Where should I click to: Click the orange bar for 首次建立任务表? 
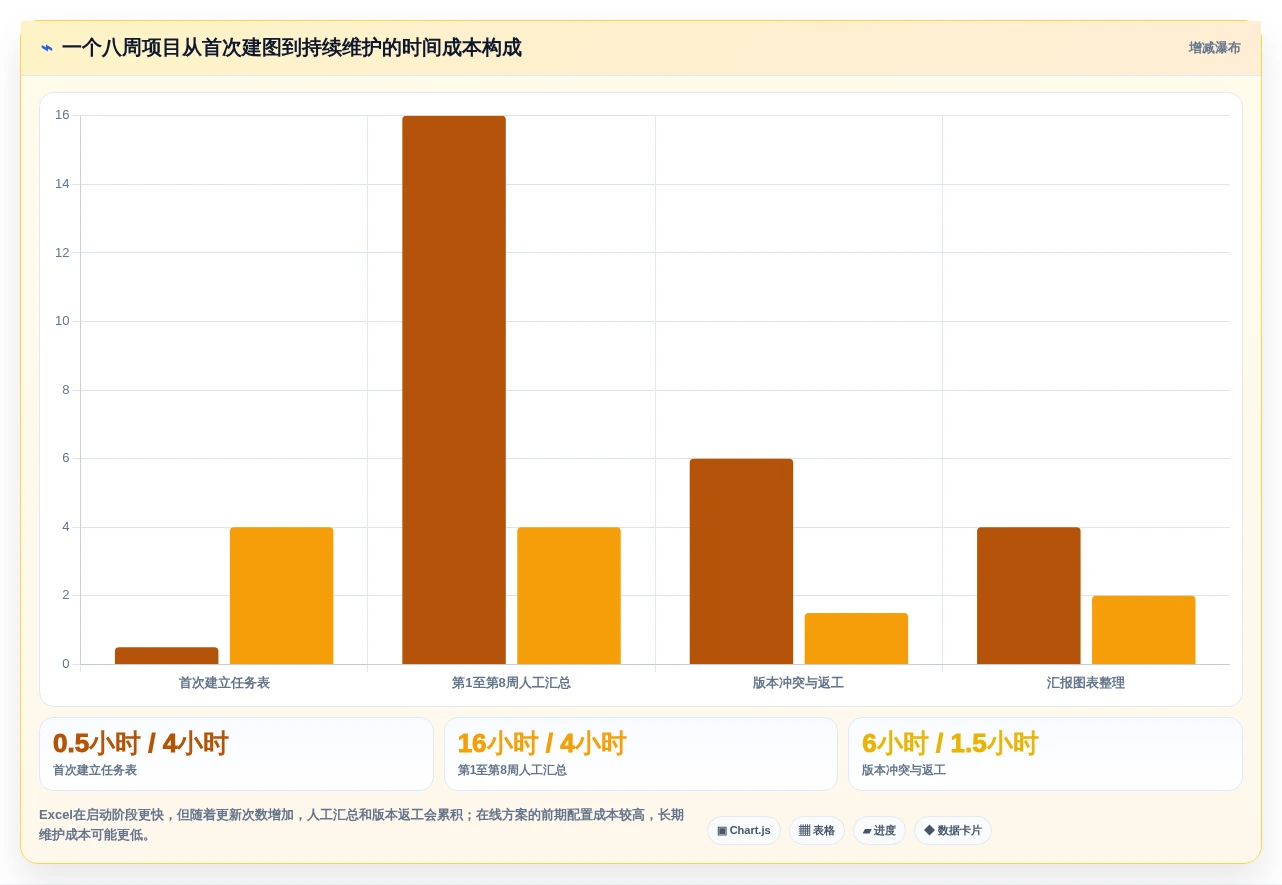click(x=281, y=596)
